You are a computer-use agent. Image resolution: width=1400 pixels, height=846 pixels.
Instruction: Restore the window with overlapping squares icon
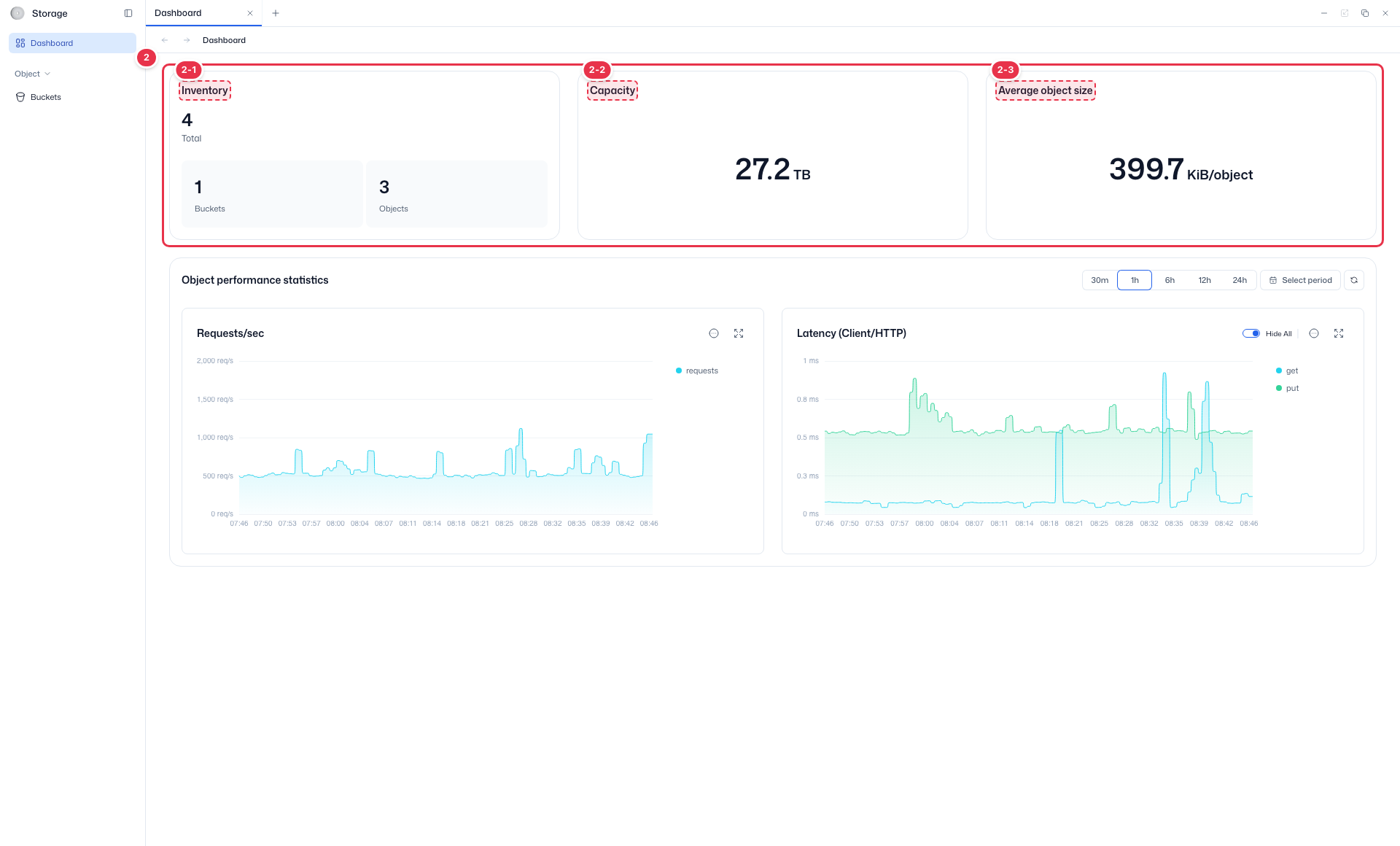1365,13
